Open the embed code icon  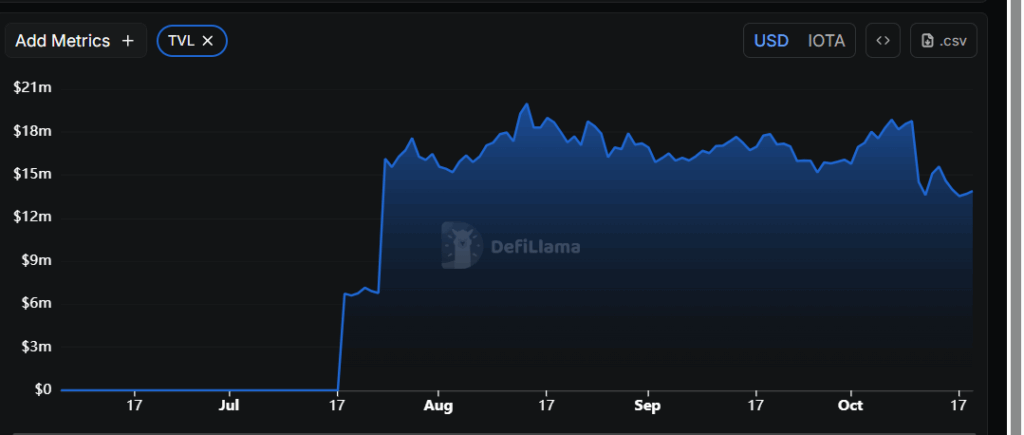click(x=883, y=41)
